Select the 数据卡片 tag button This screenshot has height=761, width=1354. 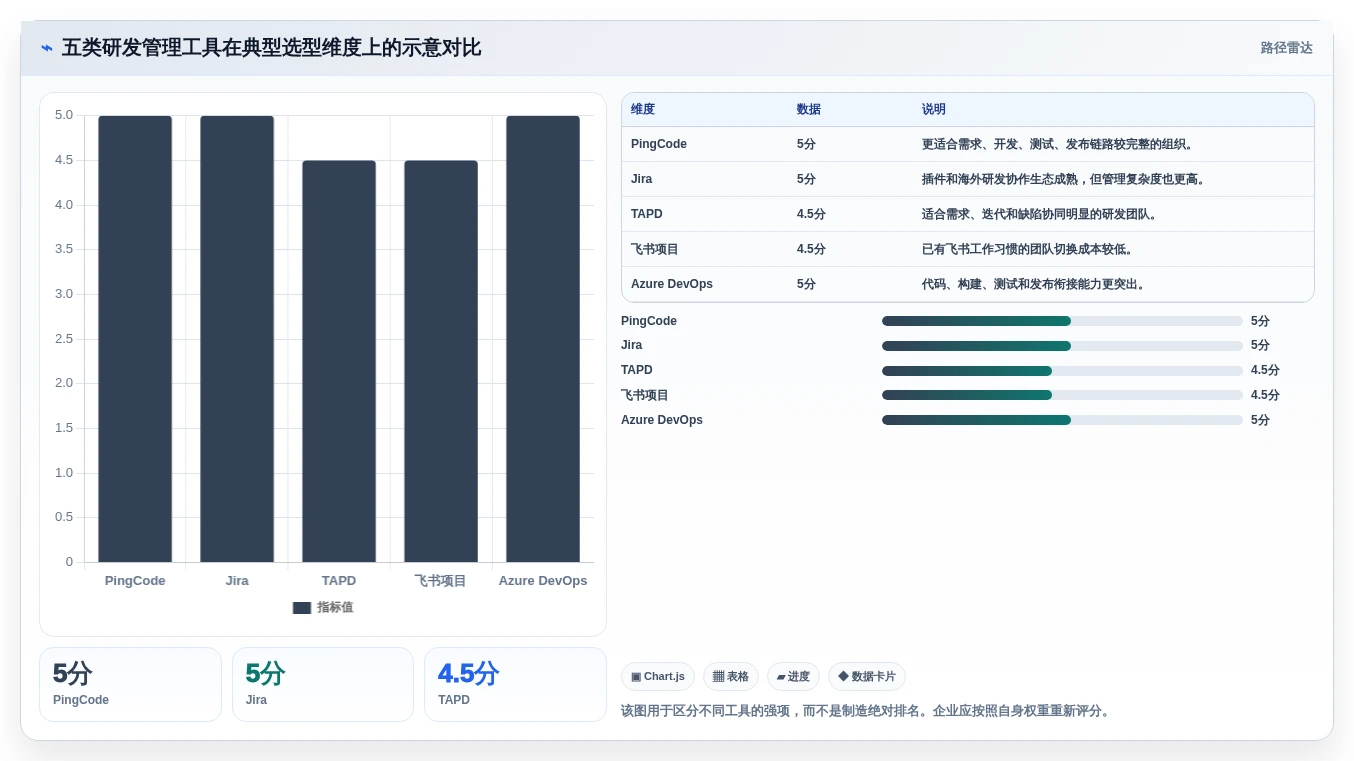[x=867, y=677]
